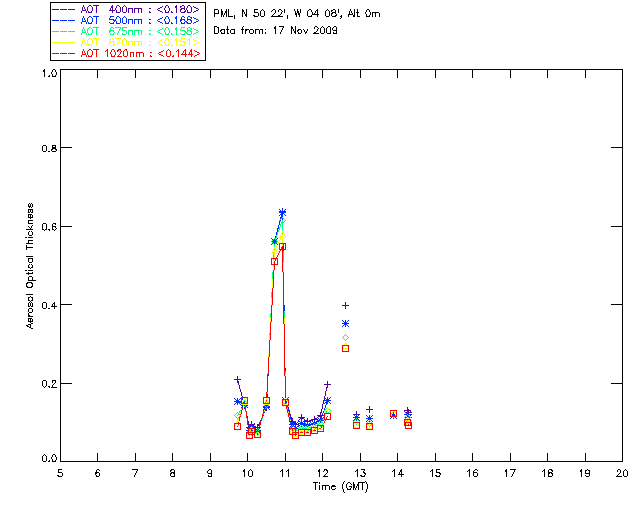Click the y-axis tick label '0.6'
Viewport: 640px width, 512px height.
49,226
